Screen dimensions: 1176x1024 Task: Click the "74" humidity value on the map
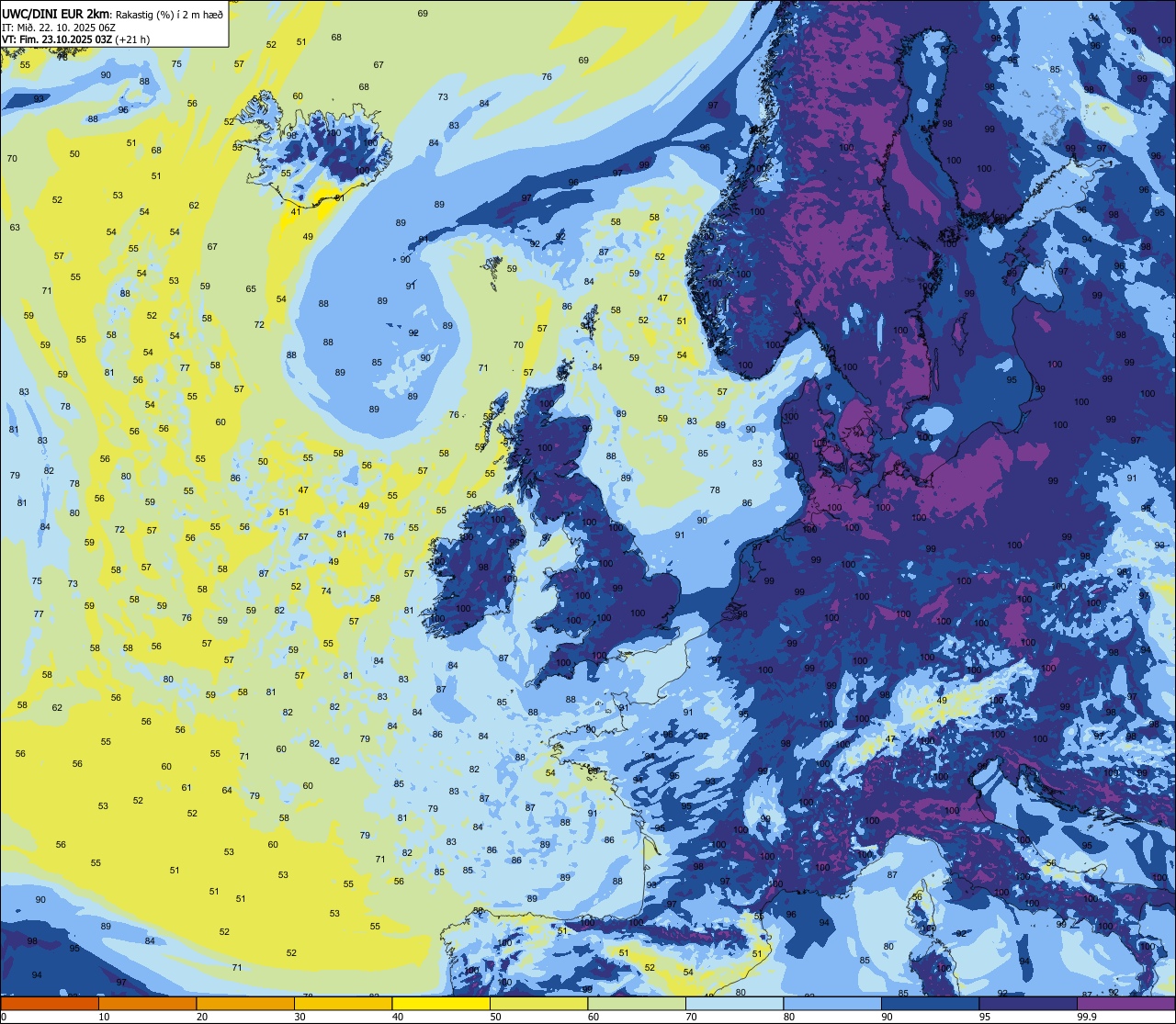click(x=326, y=591)
